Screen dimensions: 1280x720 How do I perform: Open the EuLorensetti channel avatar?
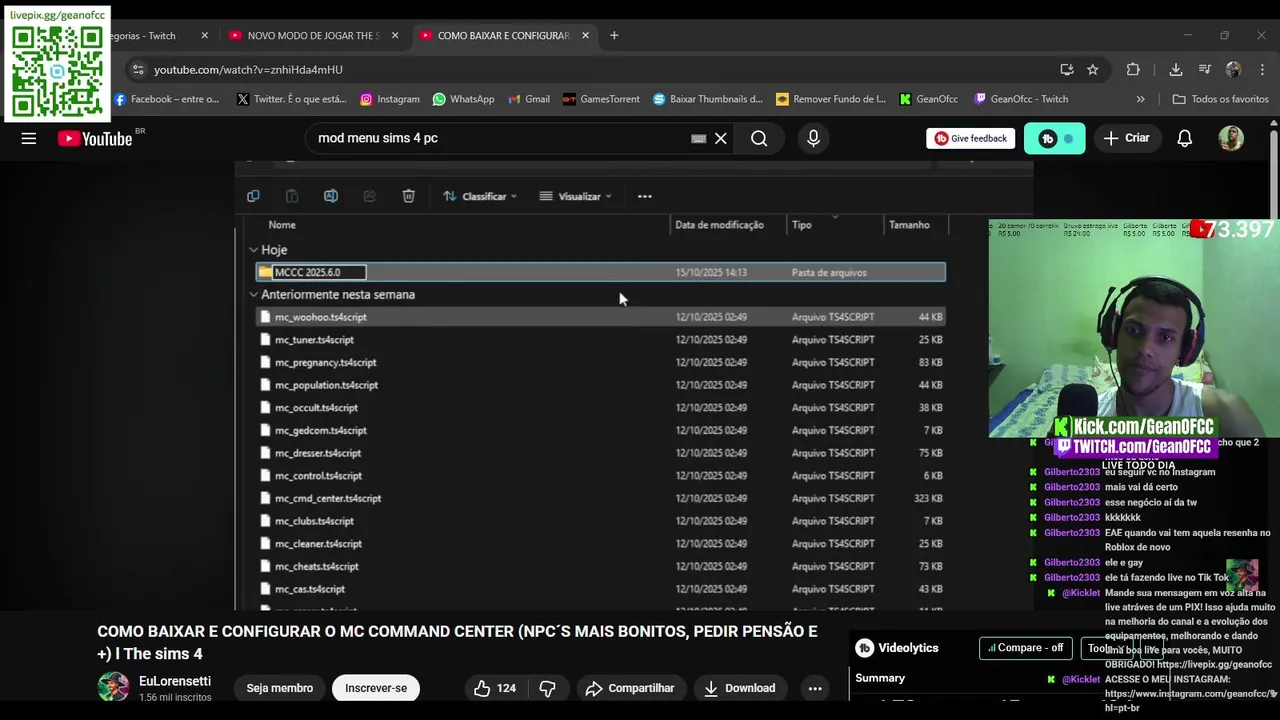click(x=113, y=688)
